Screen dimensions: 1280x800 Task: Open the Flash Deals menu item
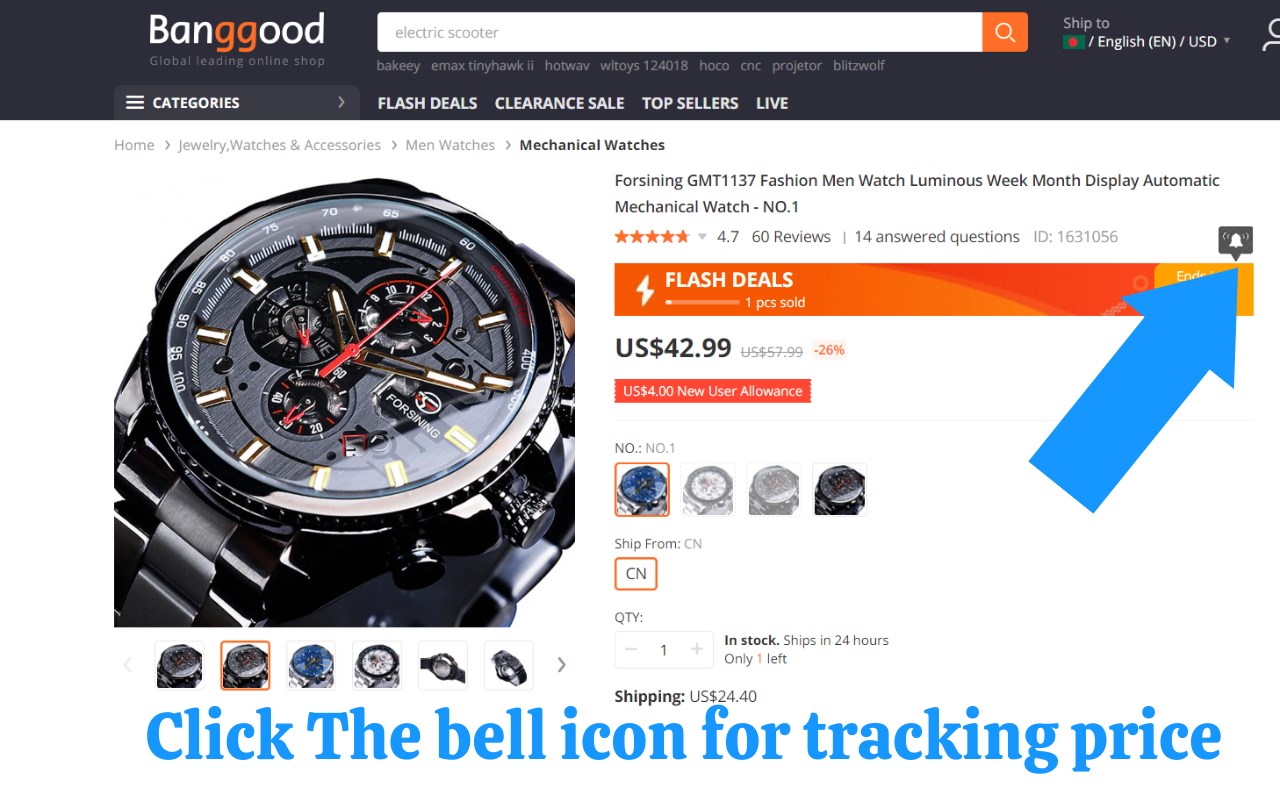427,103
